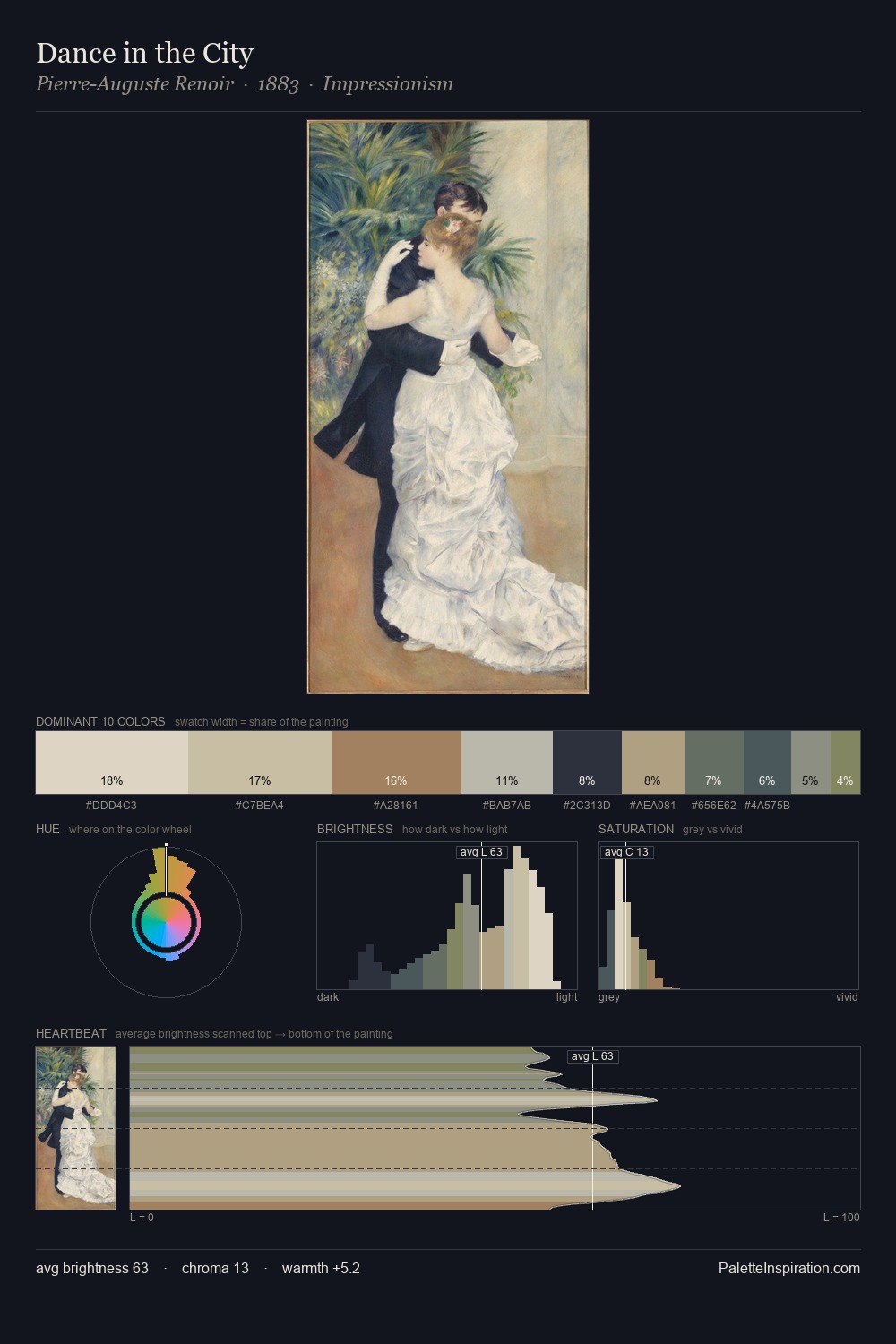Click the 'Impressionism' style label
This screenshot has width=896, height=1344.
388,84
